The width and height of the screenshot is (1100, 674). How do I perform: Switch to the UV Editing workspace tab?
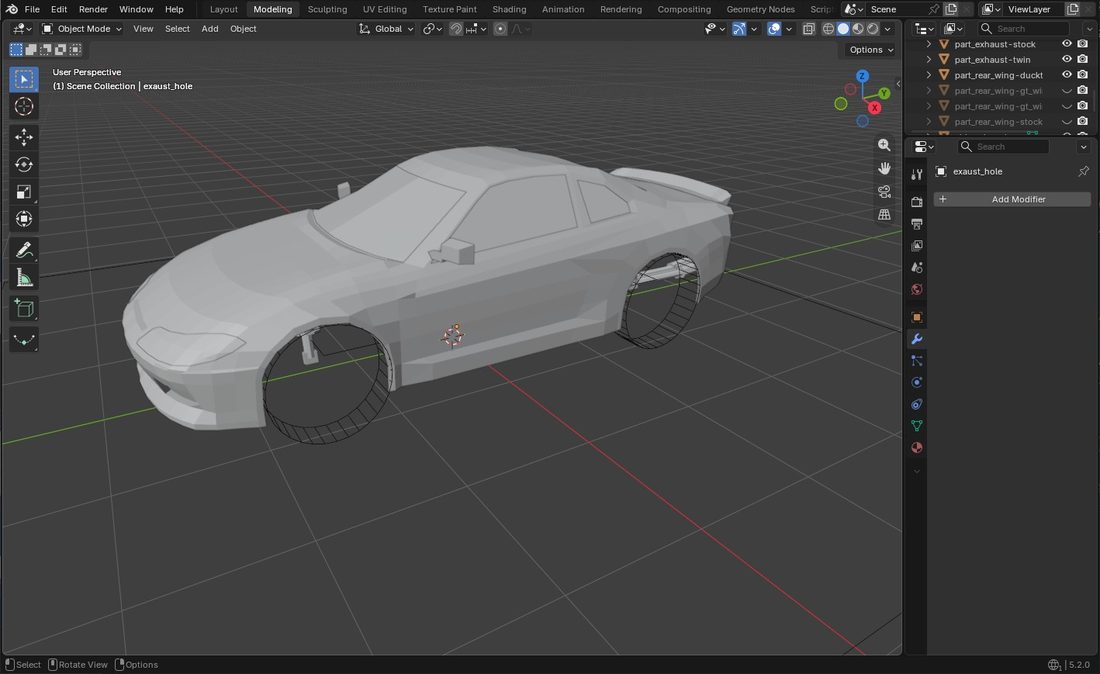coord(384,9)
